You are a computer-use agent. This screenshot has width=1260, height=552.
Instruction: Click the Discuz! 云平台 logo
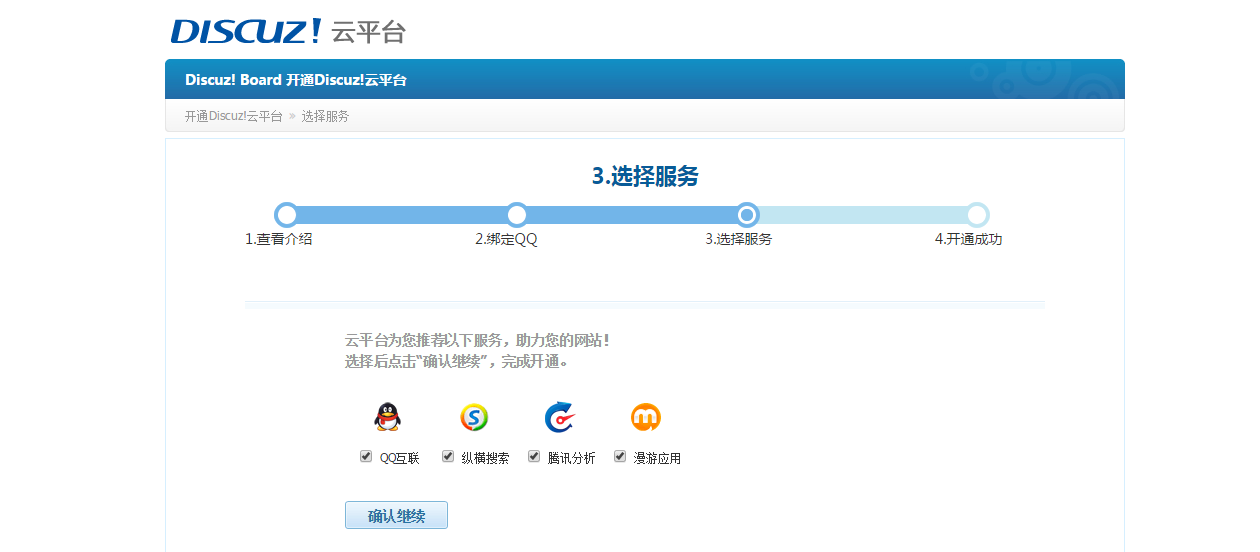tap(288, 31)
